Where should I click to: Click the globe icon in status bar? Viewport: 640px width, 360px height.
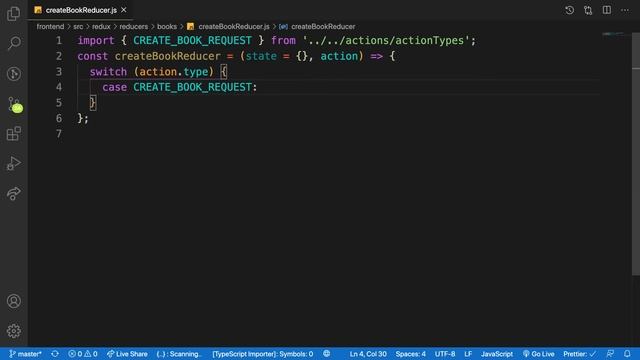point(327,354)
